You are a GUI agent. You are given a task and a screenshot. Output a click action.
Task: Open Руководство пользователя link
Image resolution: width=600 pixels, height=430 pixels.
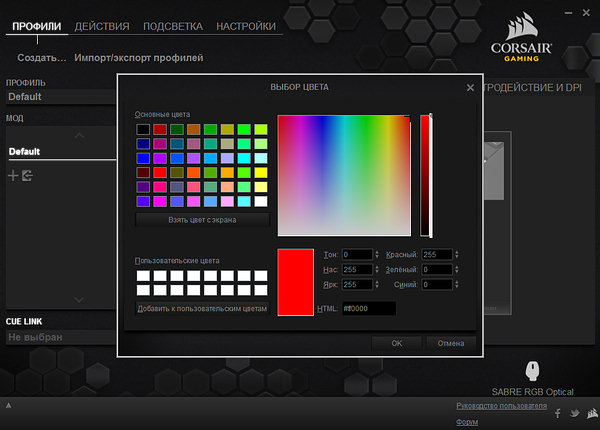click(501, 405)
